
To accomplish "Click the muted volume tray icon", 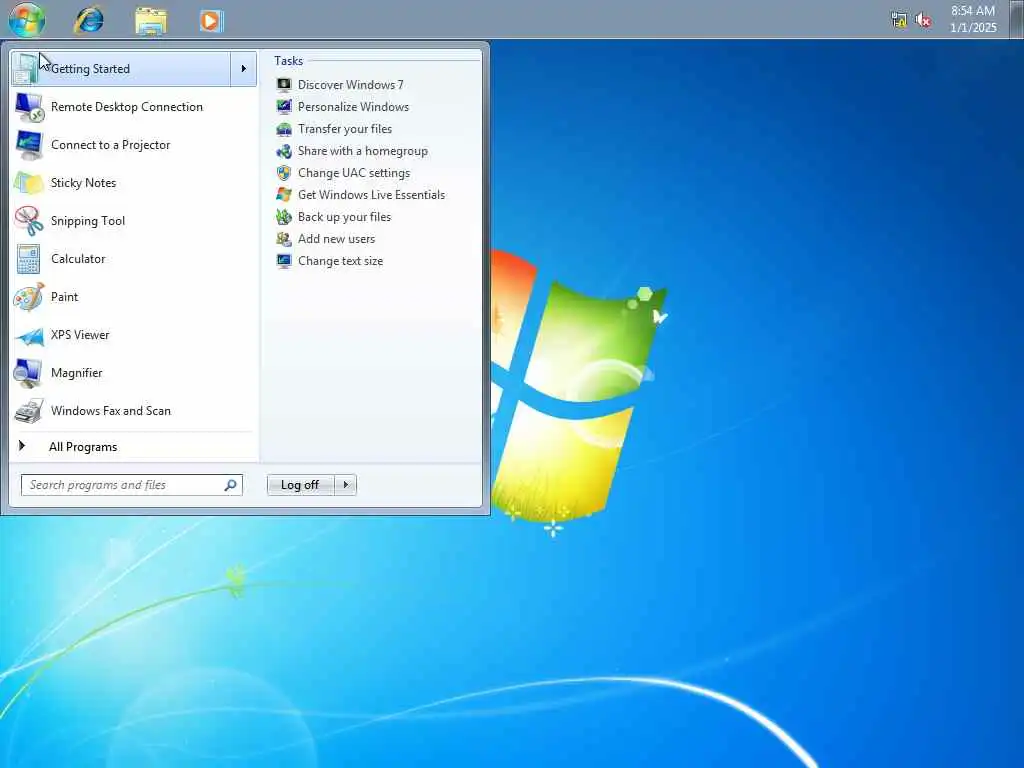I will point(923,20).
